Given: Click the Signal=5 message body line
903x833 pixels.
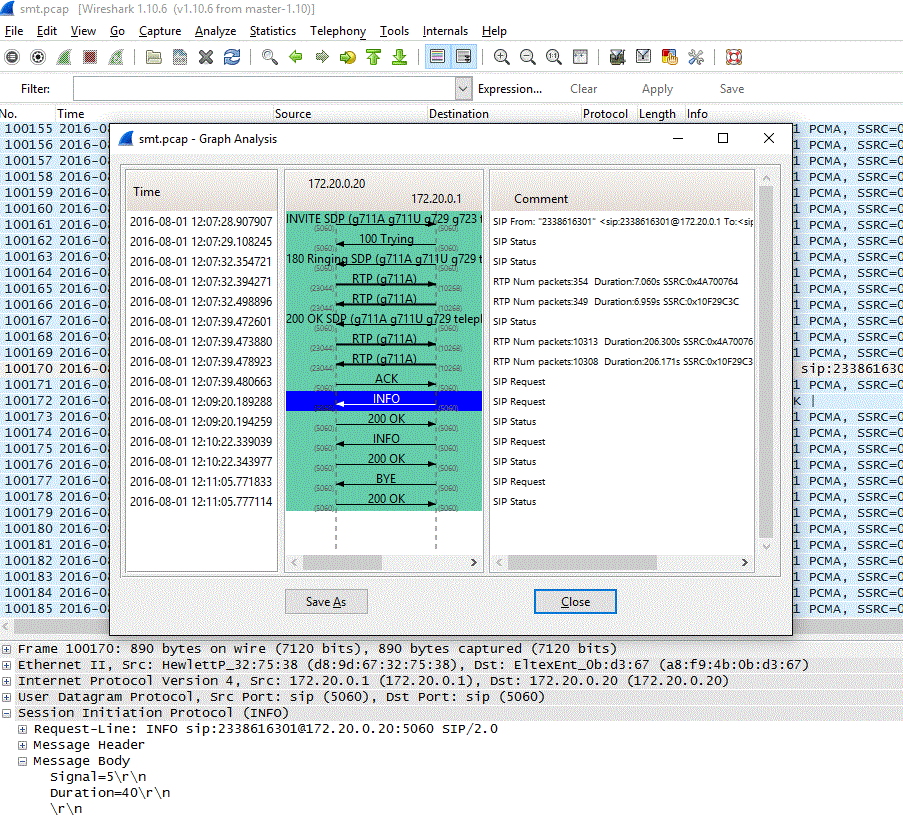Looking at the screenshot, I should [x=98, y=777].
